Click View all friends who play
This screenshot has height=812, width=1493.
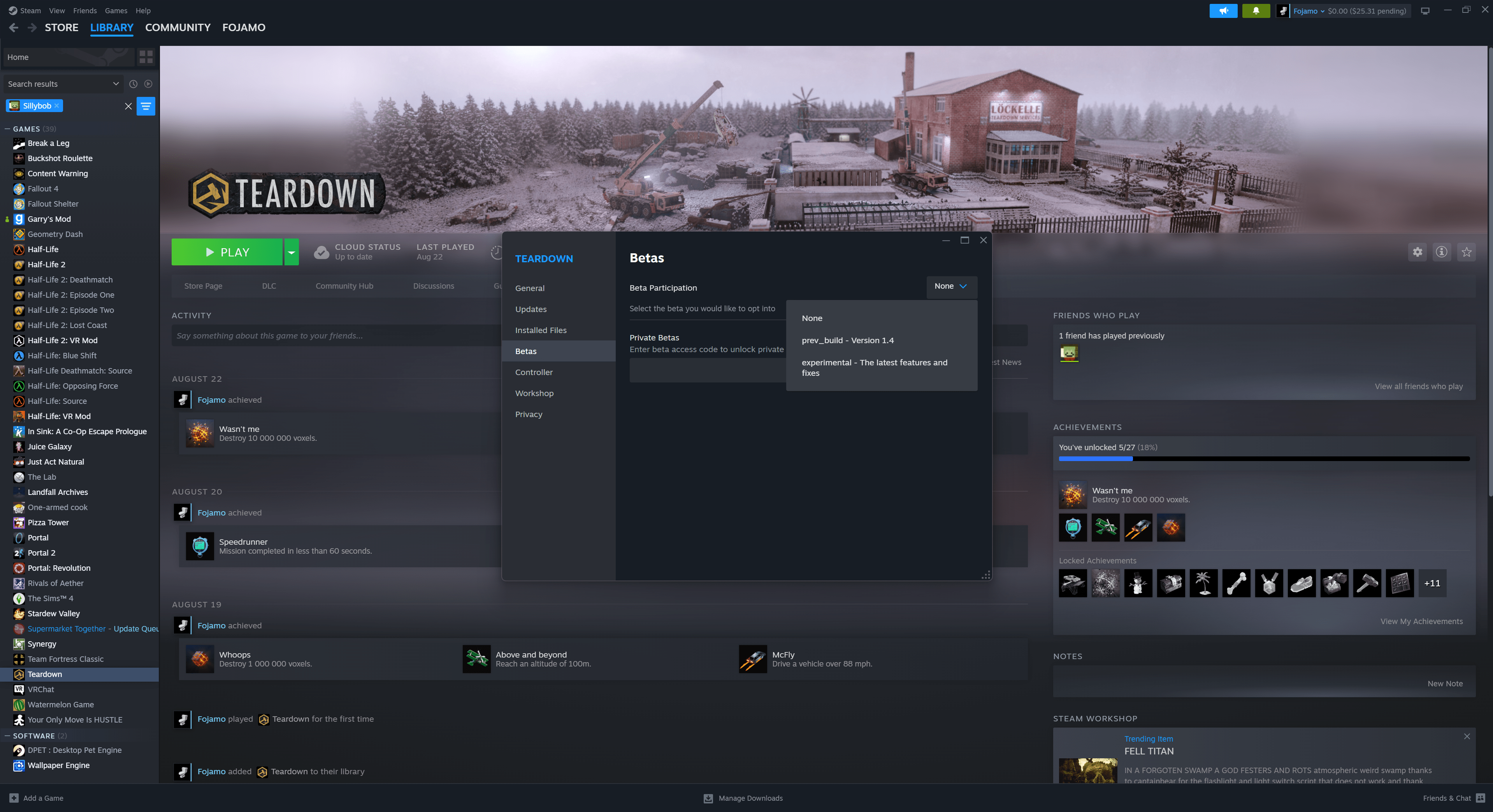pos(1418,386)
